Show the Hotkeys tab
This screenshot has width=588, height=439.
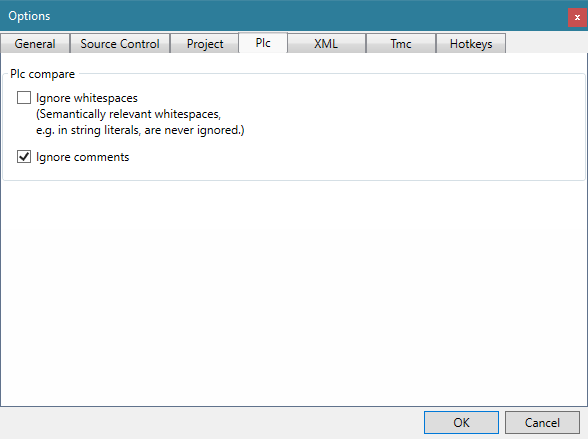[x=471, y=43]
